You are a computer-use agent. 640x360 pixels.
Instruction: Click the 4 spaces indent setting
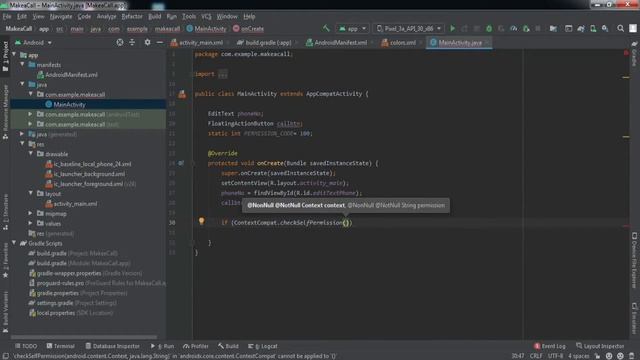point(579,356)
